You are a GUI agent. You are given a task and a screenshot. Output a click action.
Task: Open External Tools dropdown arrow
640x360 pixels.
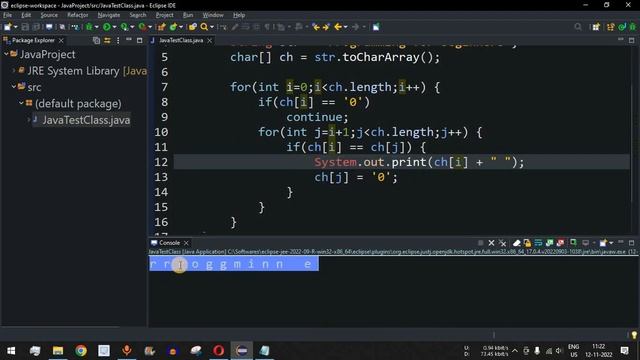[150, 27]
